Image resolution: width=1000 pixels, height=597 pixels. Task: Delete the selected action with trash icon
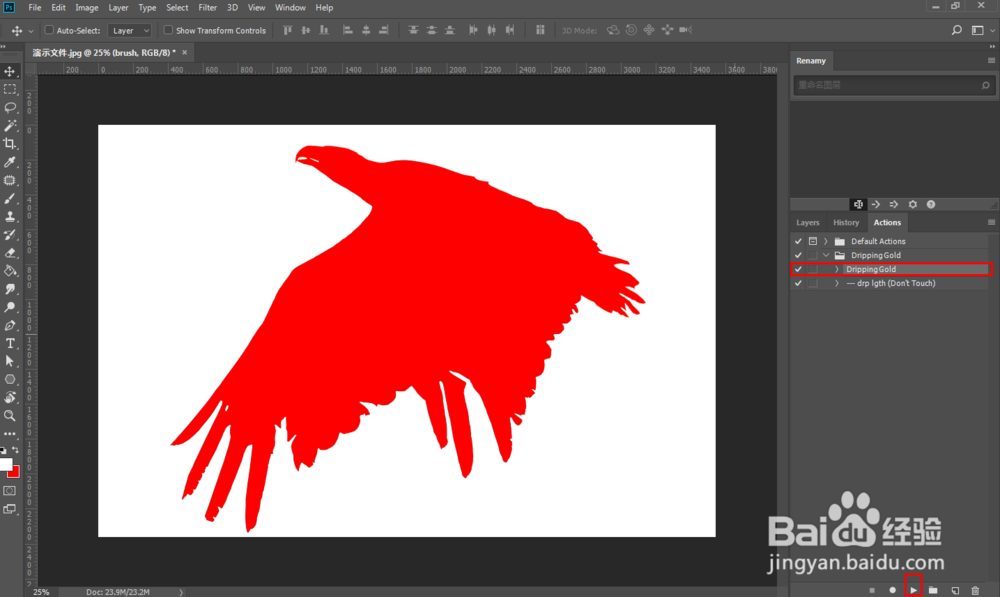point(975,591)
